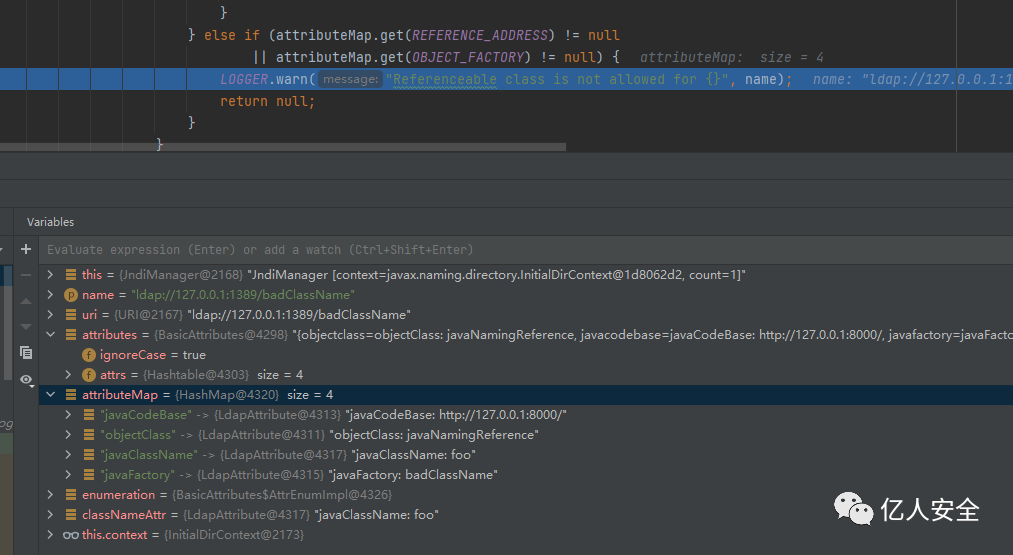Expand the 'enumeration' variable node
This screenshot has width=1013, height=555.
(x=50, y=495)
